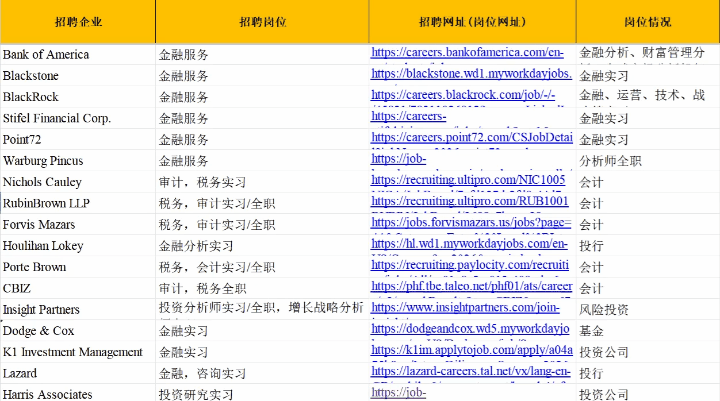Screen dimensions: 720x401
Task: Select Forvis Mazars' 会计 status cell
Action: click(648, 225)
